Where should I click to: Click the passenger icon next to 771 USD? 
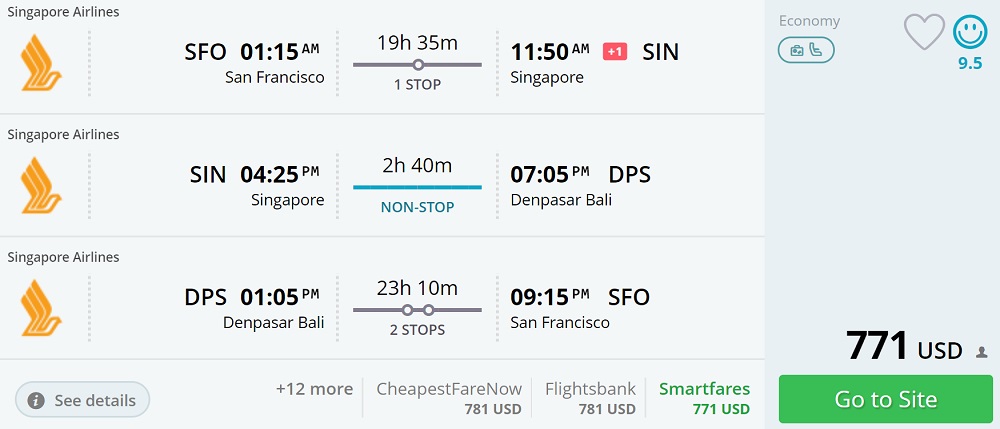point(981,352)
